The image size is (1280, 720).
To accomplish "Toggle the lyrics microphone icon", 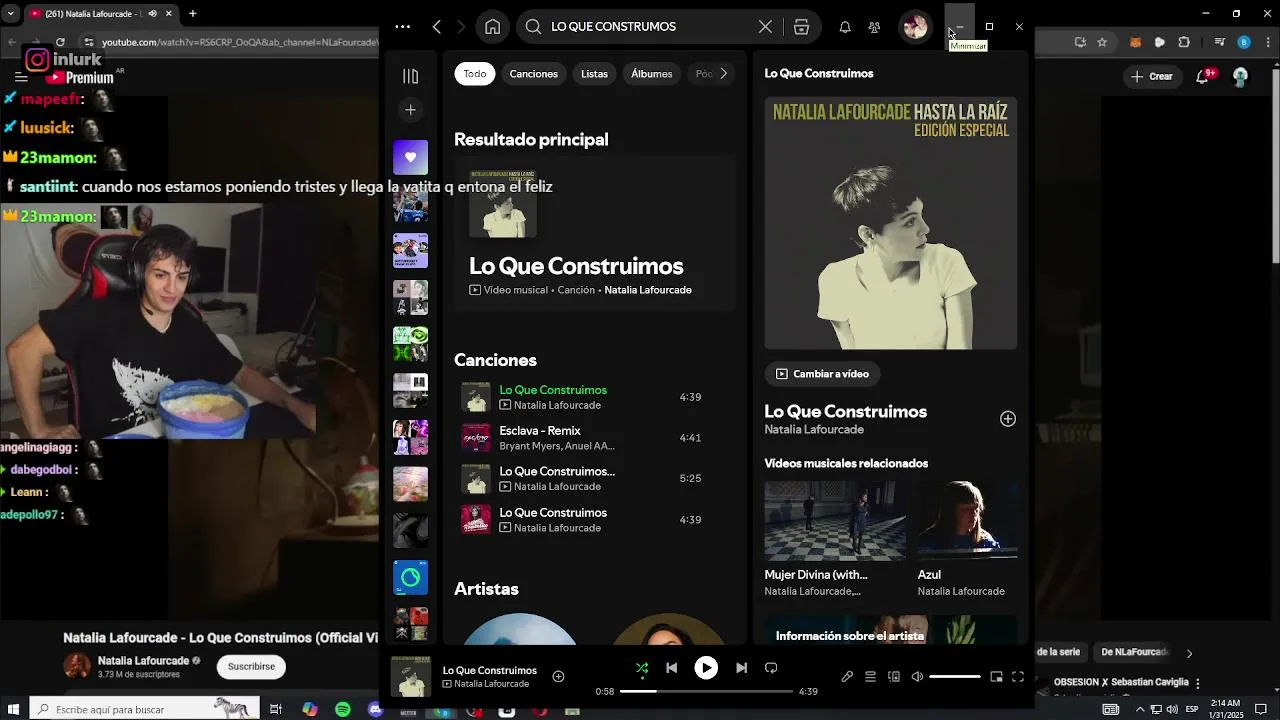I will [847, 677].
